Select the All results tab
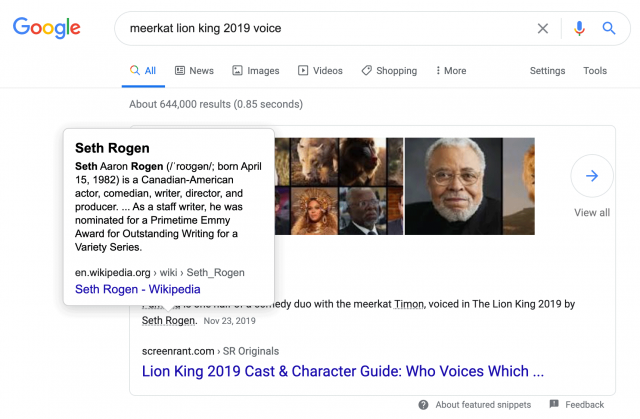 pos(143,71)
